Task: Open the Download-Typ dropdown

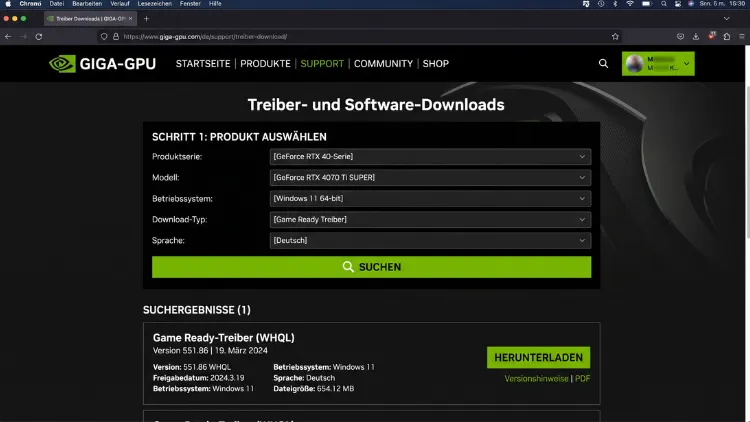Action: (430, 220)
